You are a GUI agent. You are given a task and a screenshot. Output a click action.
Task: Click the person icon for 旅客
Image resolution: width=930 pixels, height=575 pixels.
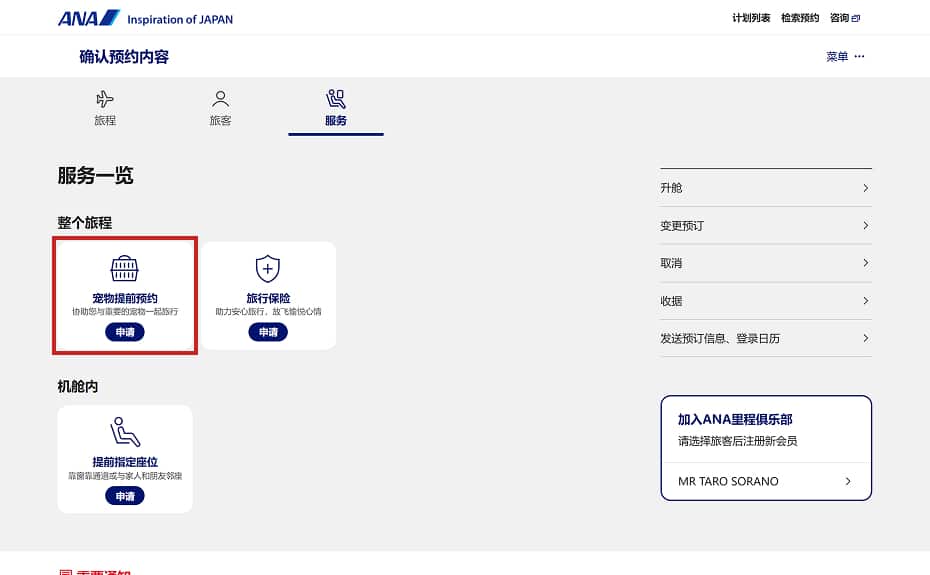(220, 98)
